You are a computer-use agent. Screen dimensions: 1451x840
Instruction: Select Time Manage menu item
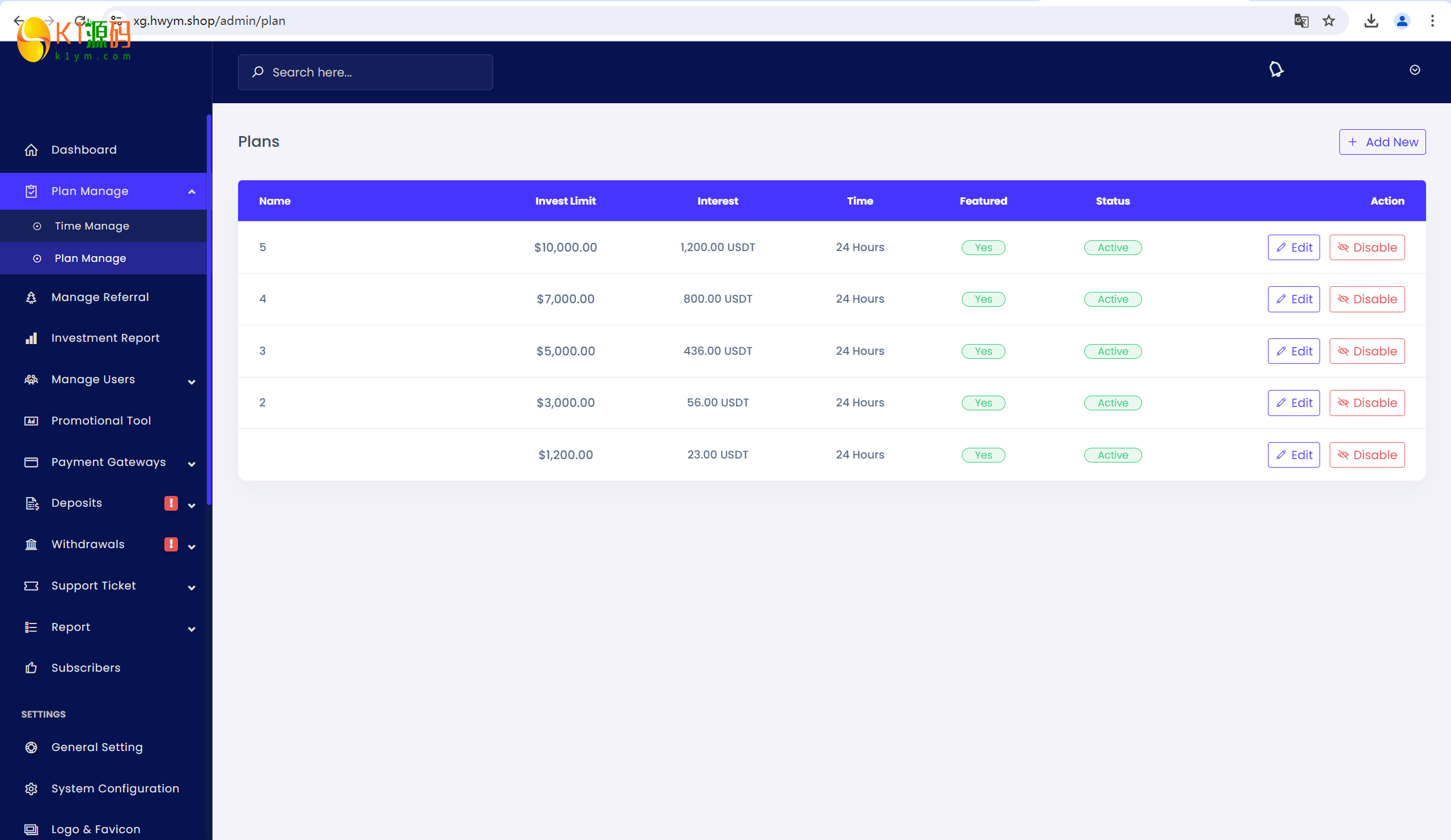coord(91,225)
